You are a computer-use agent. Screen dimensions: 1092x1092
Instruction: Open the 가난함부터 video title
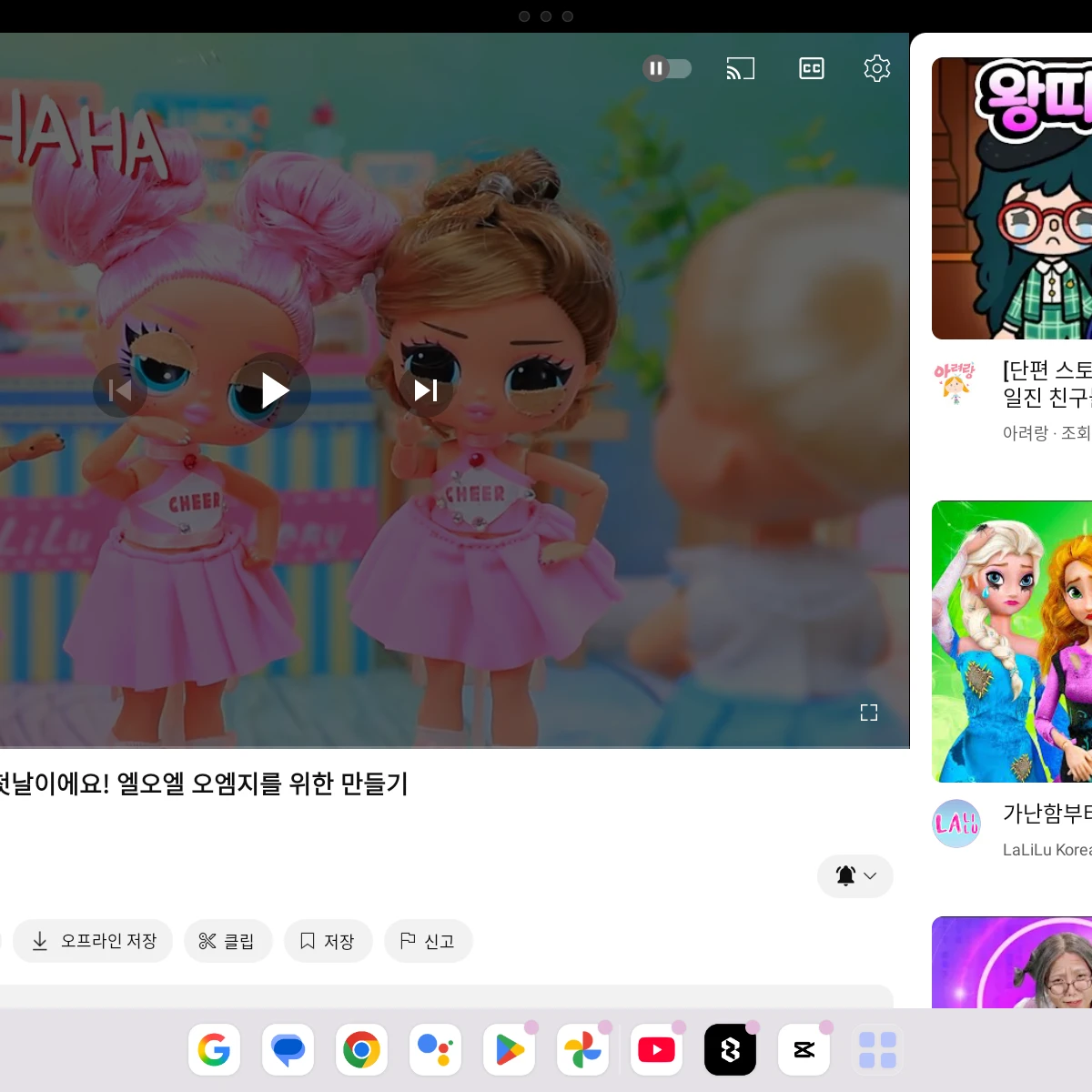point(1047,813)
